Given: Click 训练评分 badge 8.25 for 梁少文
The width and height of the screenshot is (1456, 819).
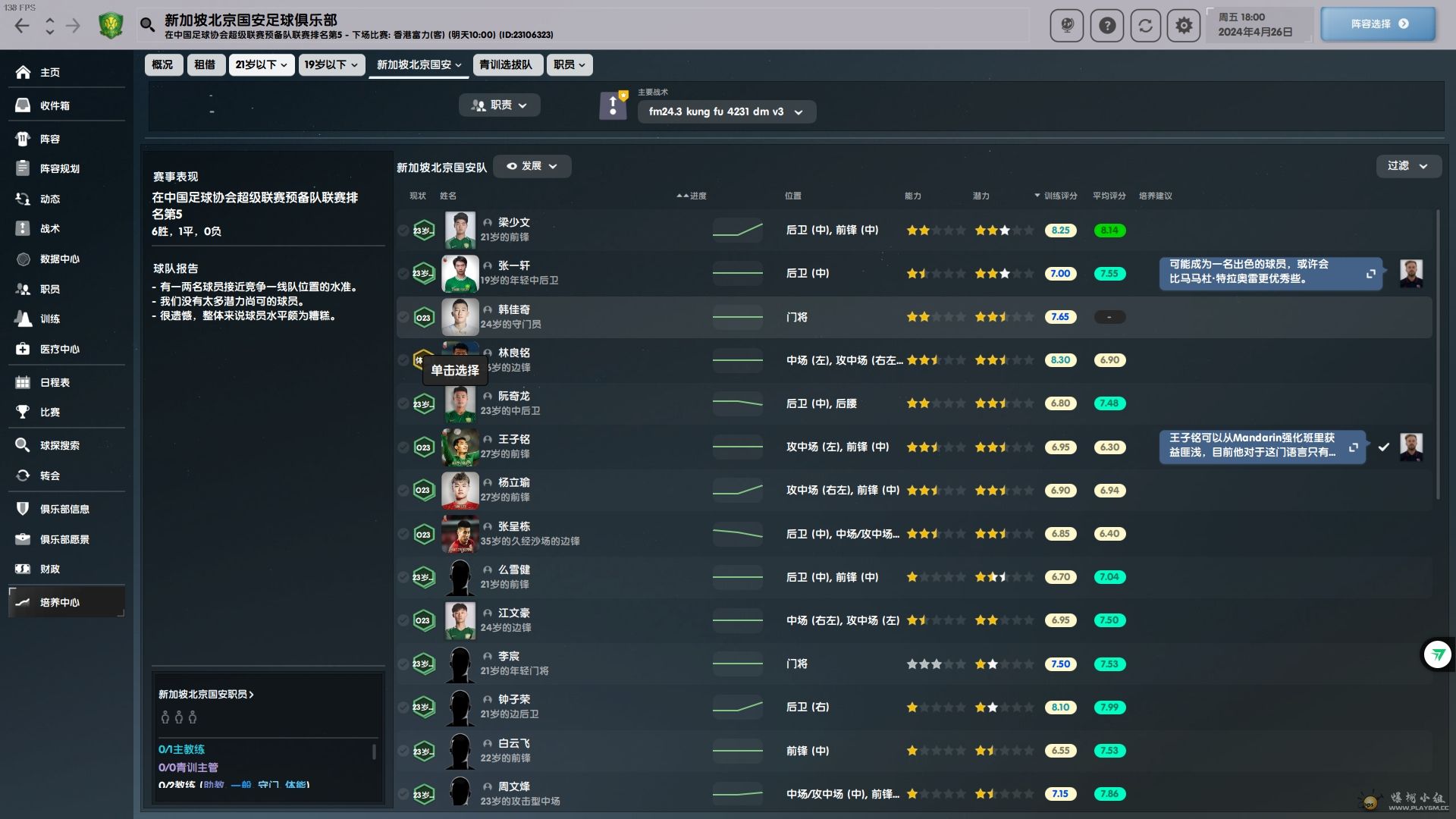Looking at the screenshot, I should point(1060,230).
